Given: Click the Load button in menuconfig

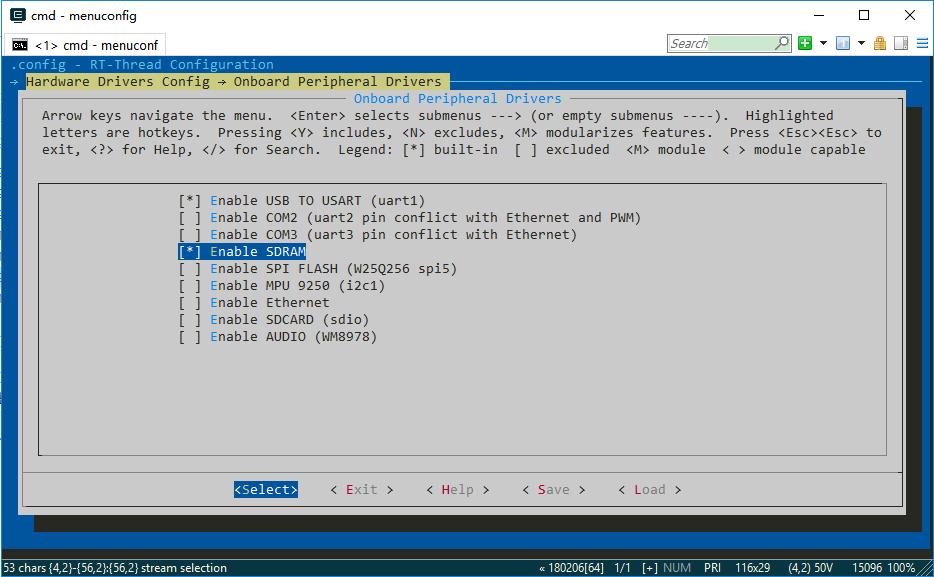Looking at the screenshot, I should (649, 490).
